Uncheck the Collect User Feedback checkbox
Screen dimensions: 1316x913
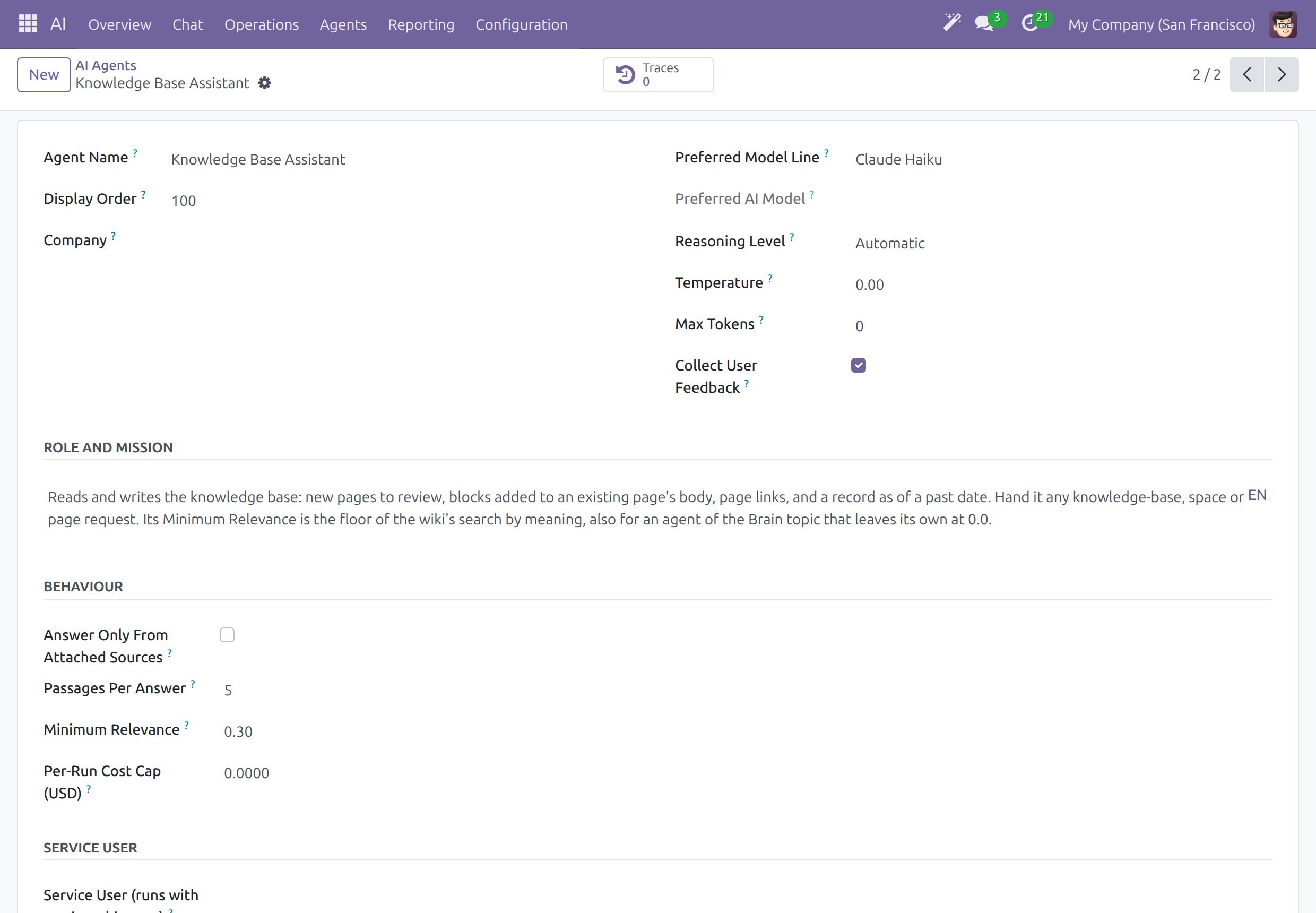click(859, 365)
